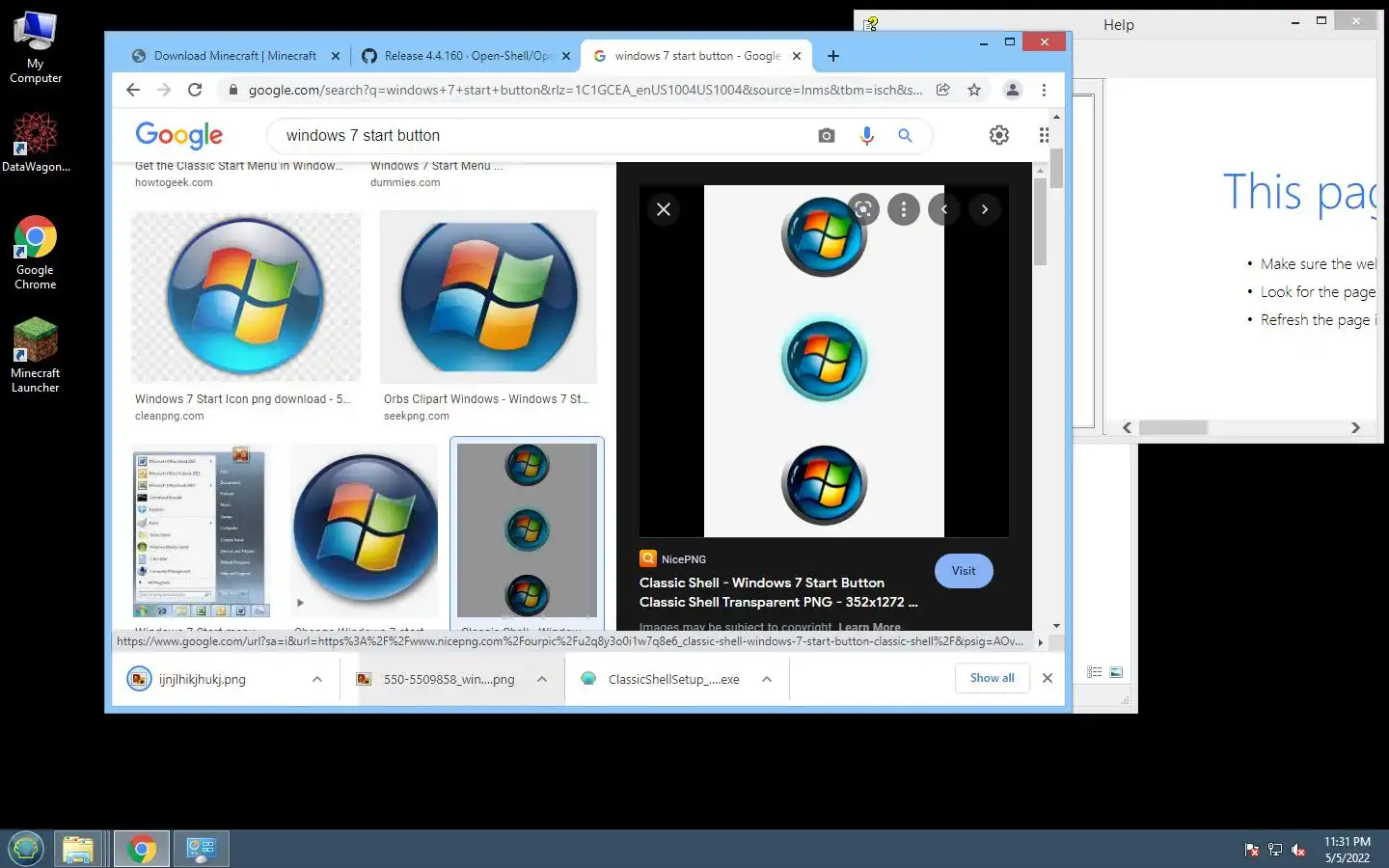Open Google apps grid
Image resolution: width=1389 pixels, height=868 pixels.
pyautogui.click(x=1044, y=135)
